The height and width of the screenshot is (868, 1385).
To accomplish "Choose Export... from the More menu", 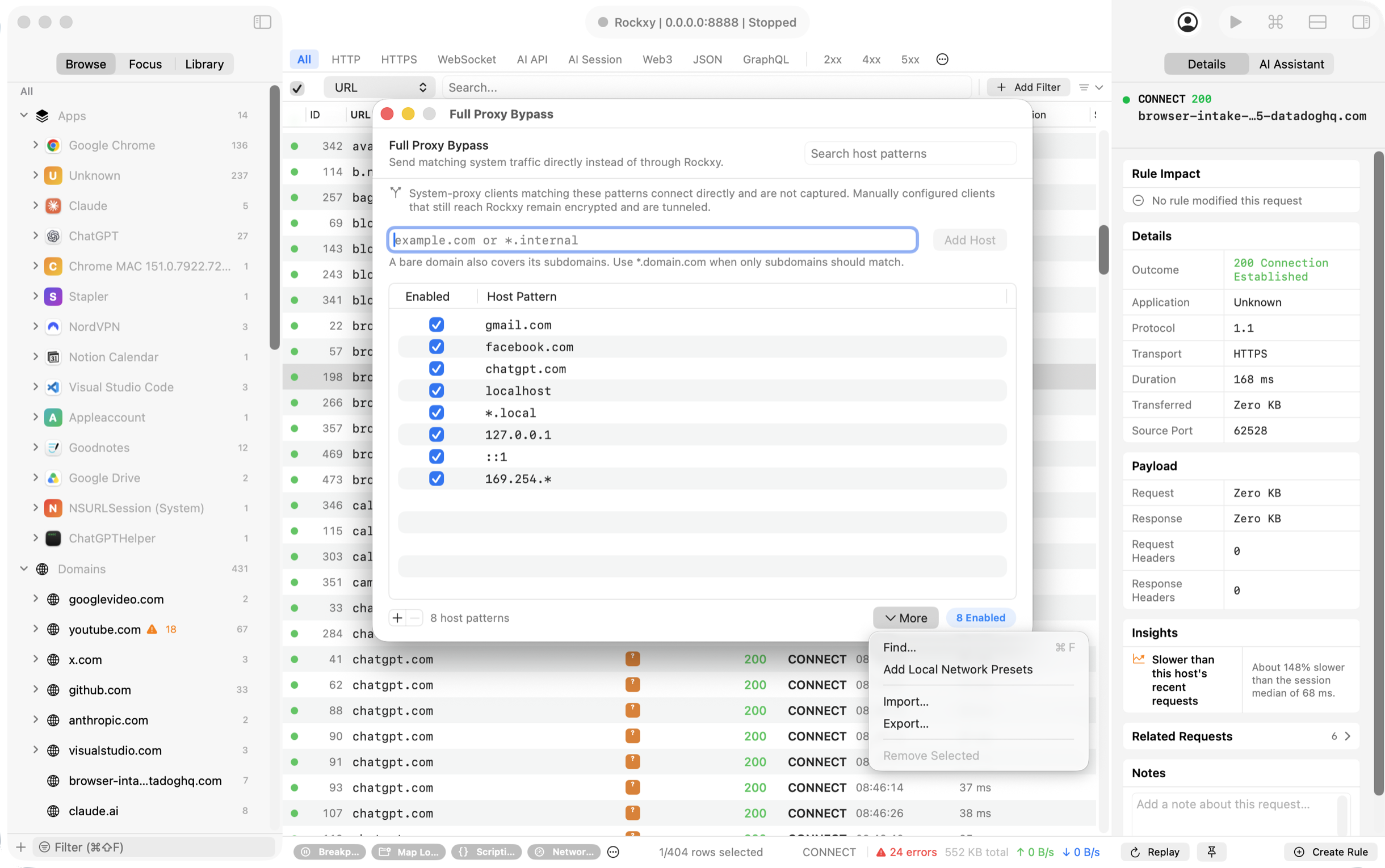I will pos(979,723).
